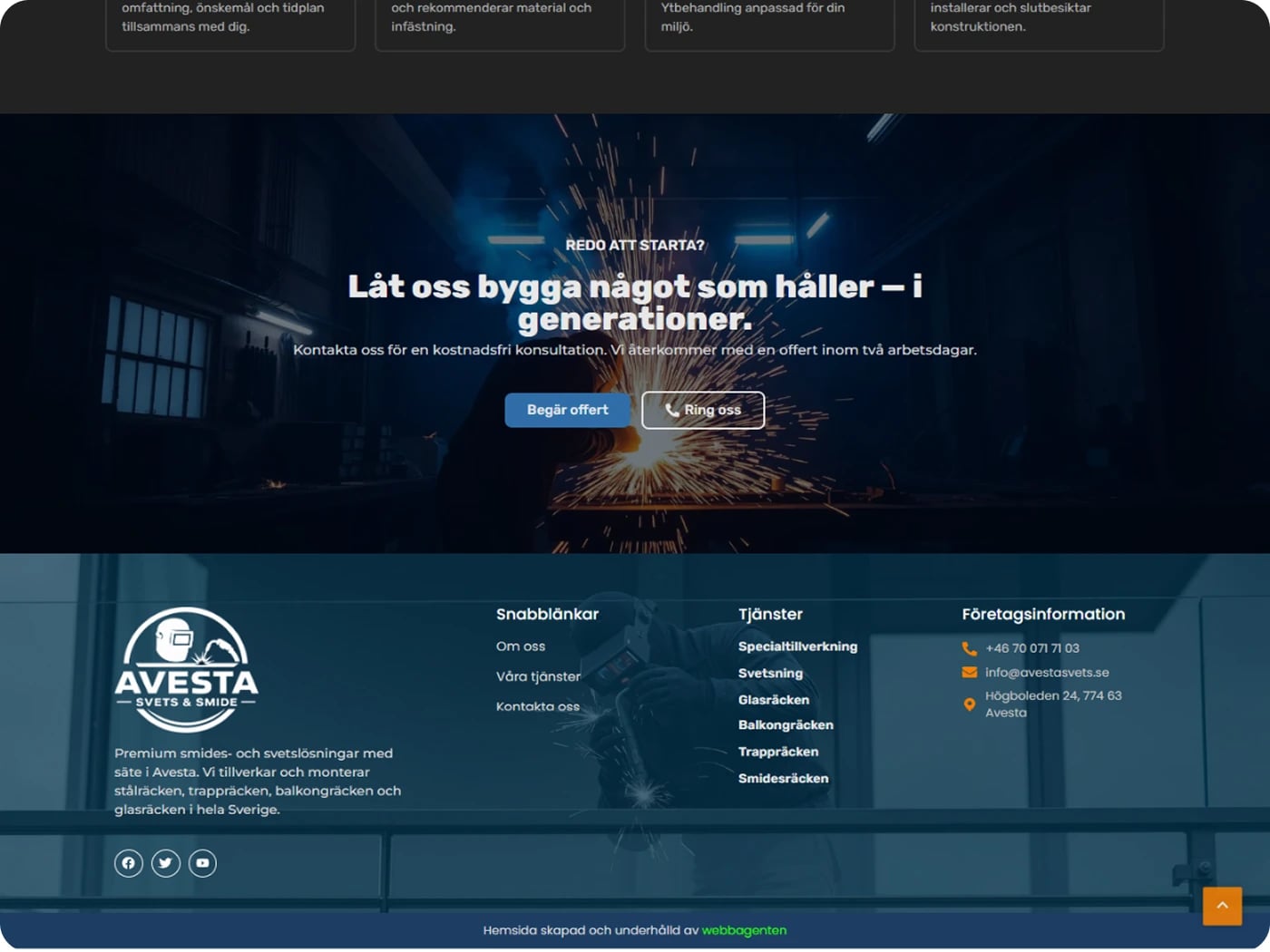Click the Tjänster footer heading

770,614
